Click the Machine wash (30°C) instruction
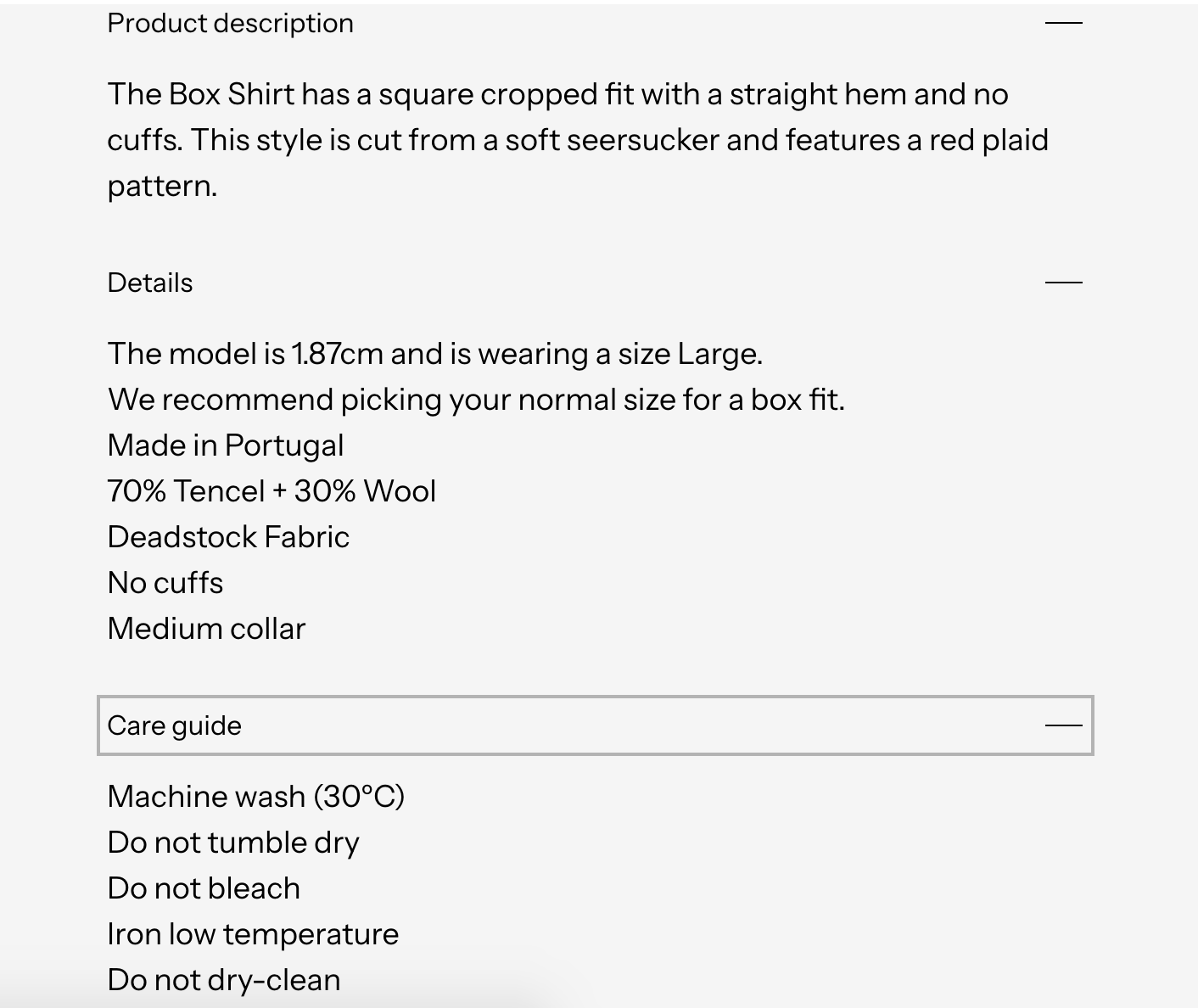The image size is (1198, 1008). tap(256, 796)
